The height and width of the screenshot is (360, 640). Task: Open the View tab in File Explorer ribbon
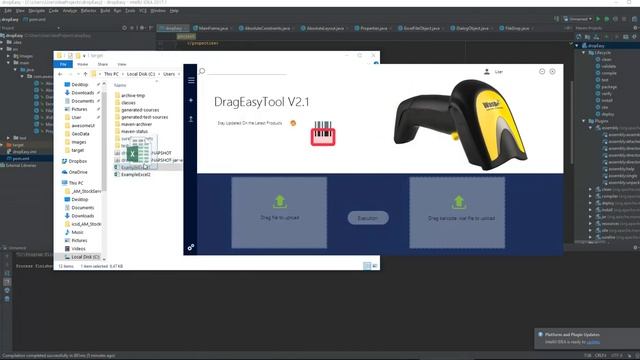coord(122,64)
